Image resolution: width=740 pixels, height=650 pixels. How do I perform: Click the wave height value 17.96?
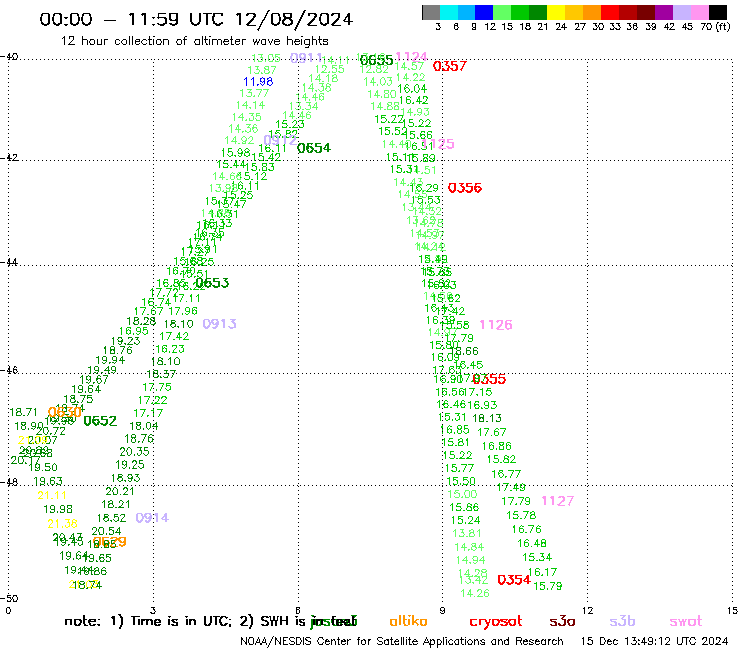(x=183, y=311)
